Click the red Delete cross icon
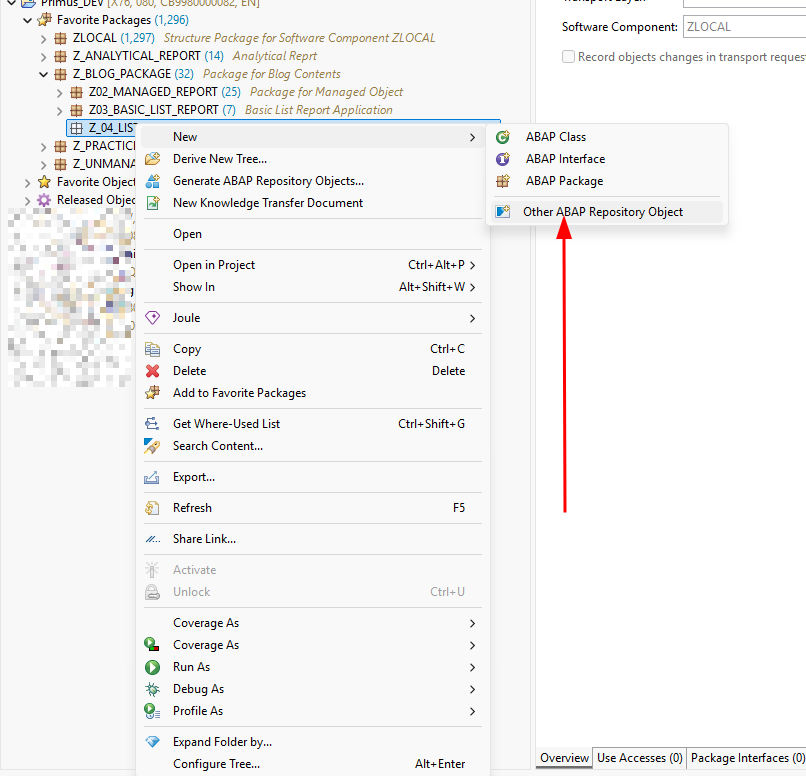The width and height of the screenshot is (806, 776). pyautogui.click(x=153, y=371)
